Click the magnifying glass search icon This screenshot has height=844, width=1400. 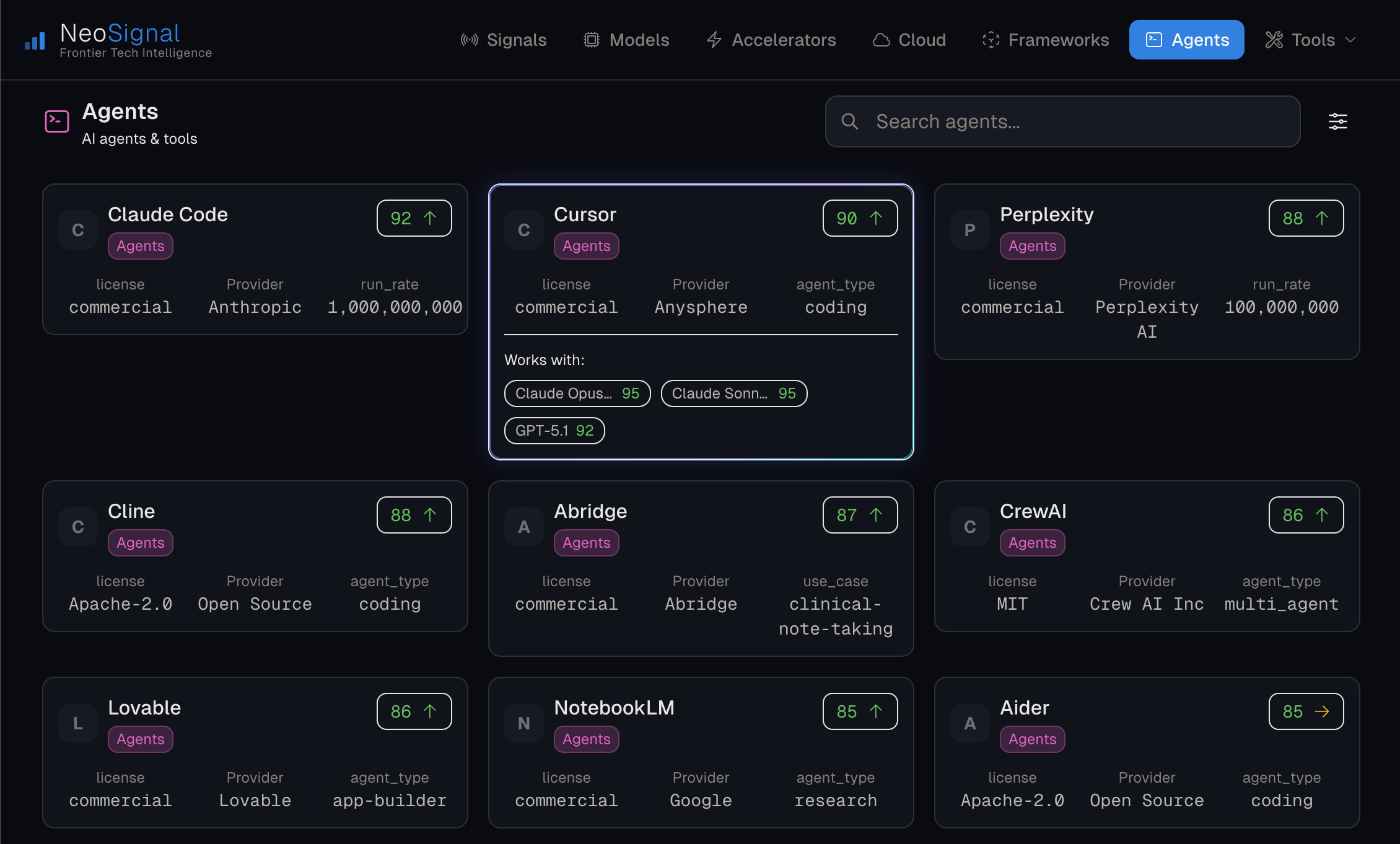point(850,121)
